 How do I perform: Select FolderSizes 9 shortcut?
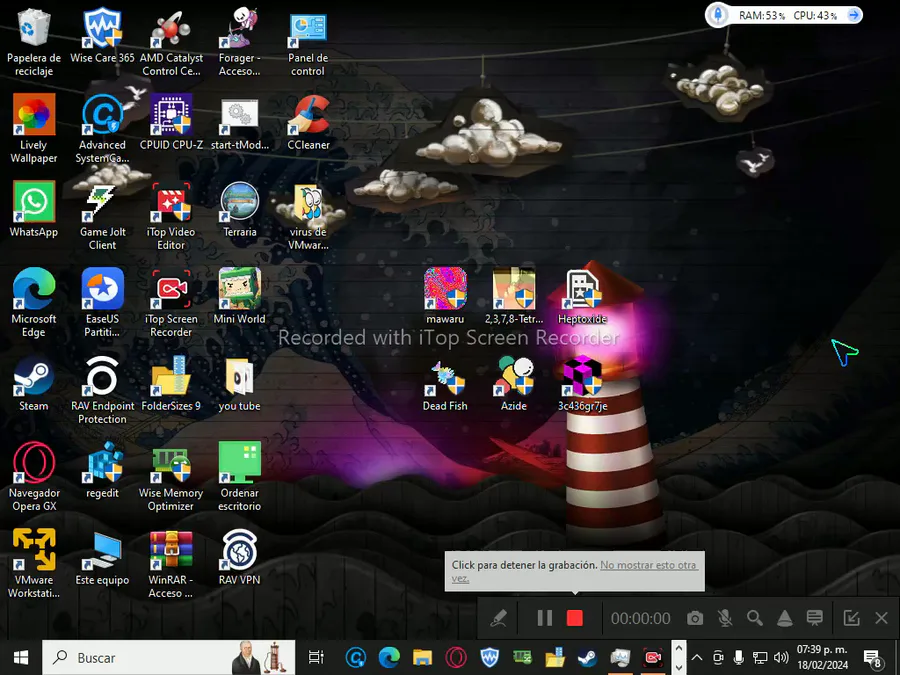point(171,383)
